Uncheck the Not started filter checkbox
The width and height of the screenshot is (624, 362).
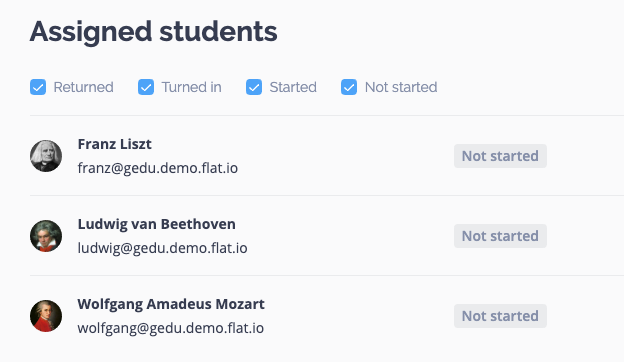point(349,87)
